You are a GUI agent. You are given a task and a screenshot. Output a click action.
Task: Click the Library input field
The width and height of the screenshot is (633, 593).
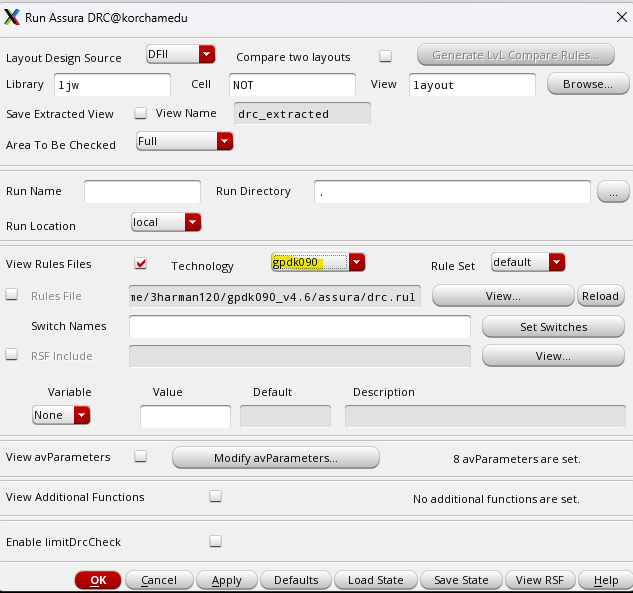pos(112,85)
